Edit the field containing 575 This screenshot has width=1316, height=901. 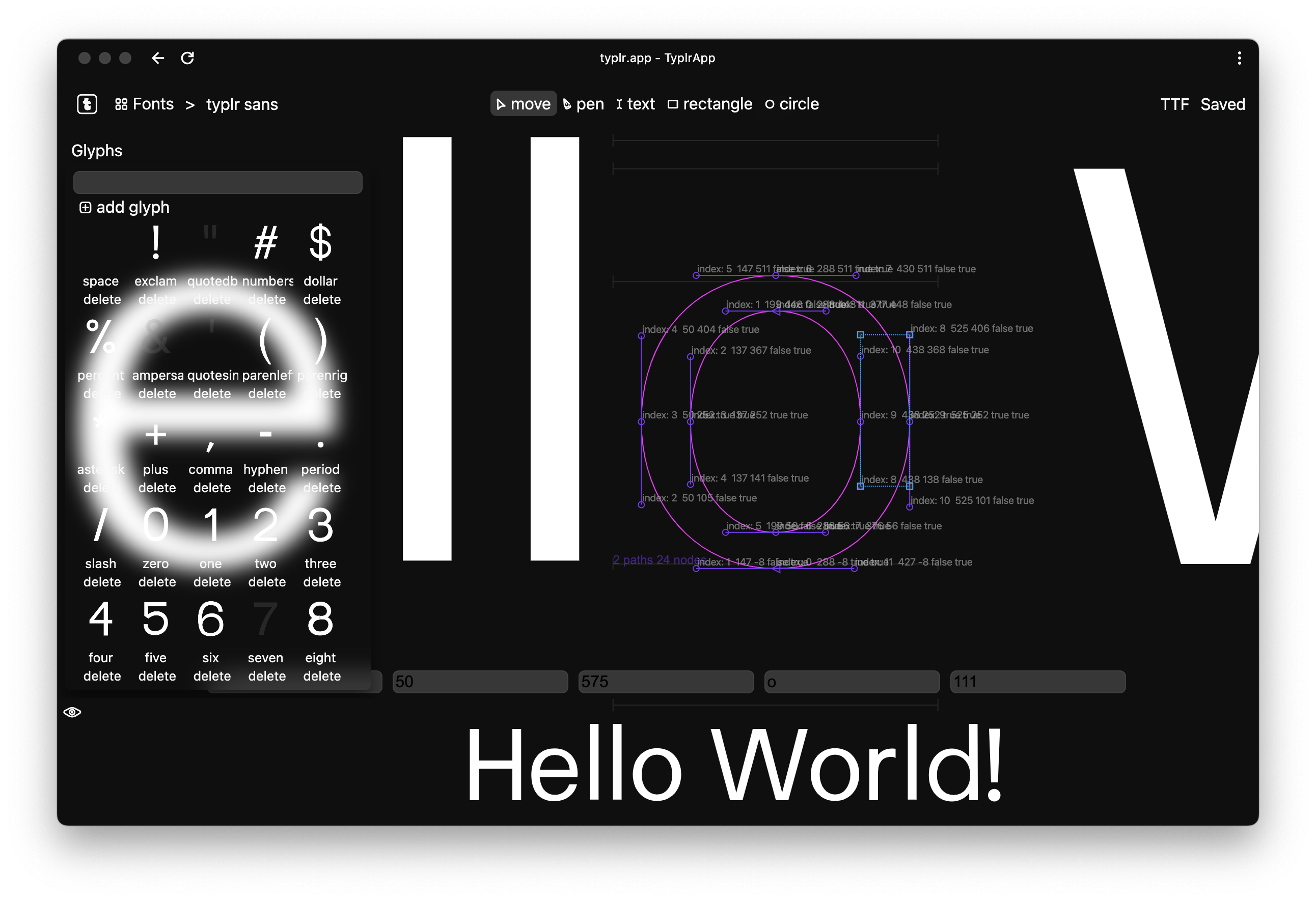[666, 682]
